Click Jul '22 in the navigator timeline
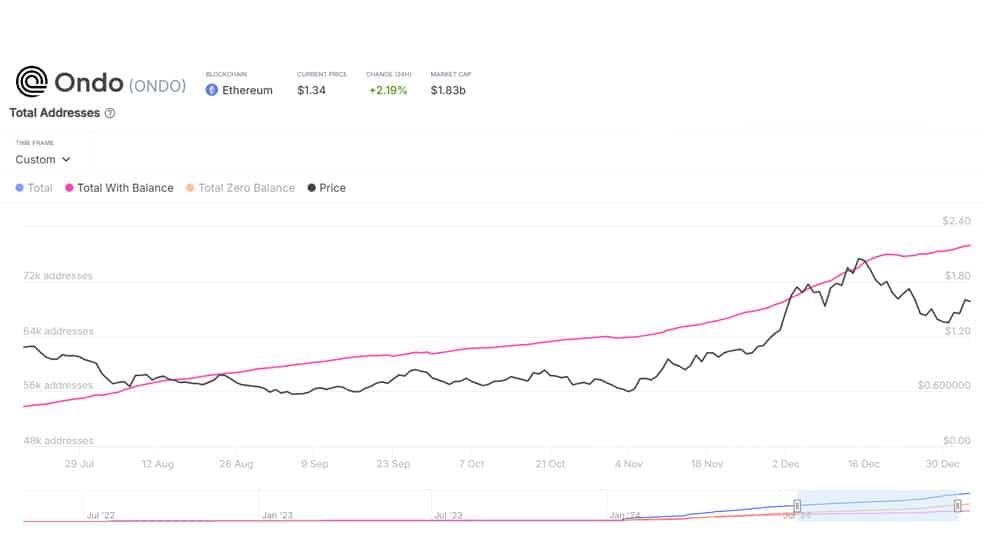This screenshot has height=554, width=984. pos(100,515)
